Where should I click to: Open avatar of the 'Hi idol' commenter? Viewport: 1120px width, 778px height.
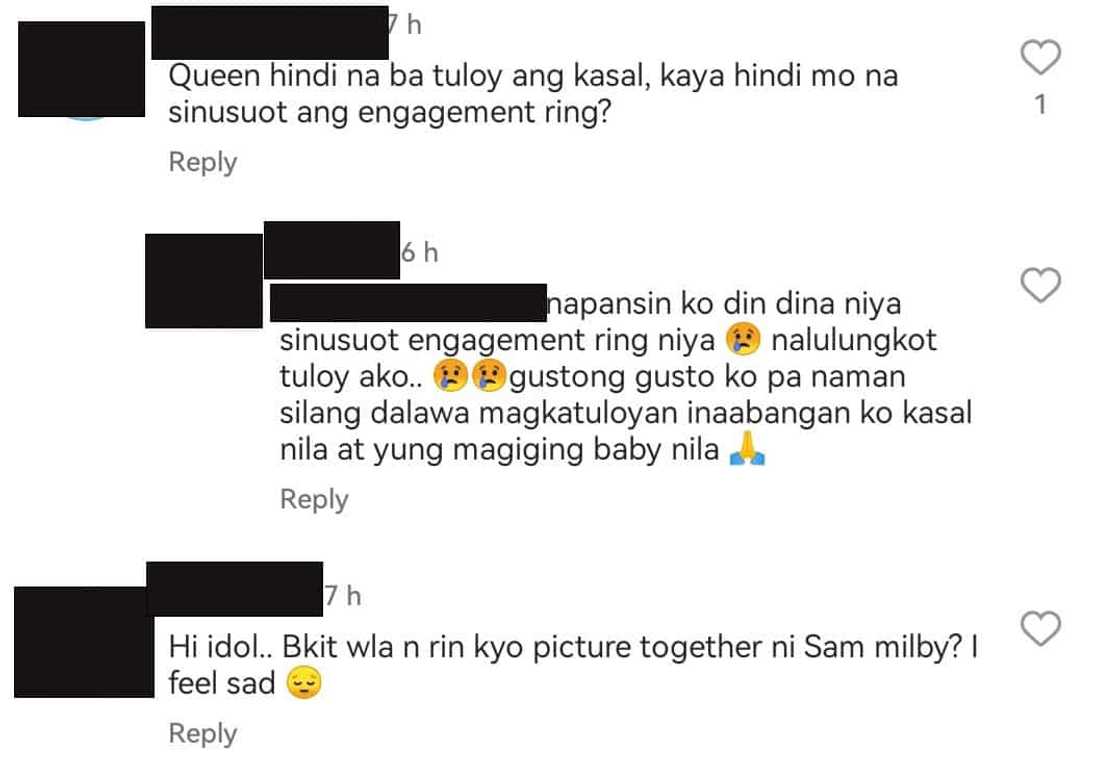point(84,642)
